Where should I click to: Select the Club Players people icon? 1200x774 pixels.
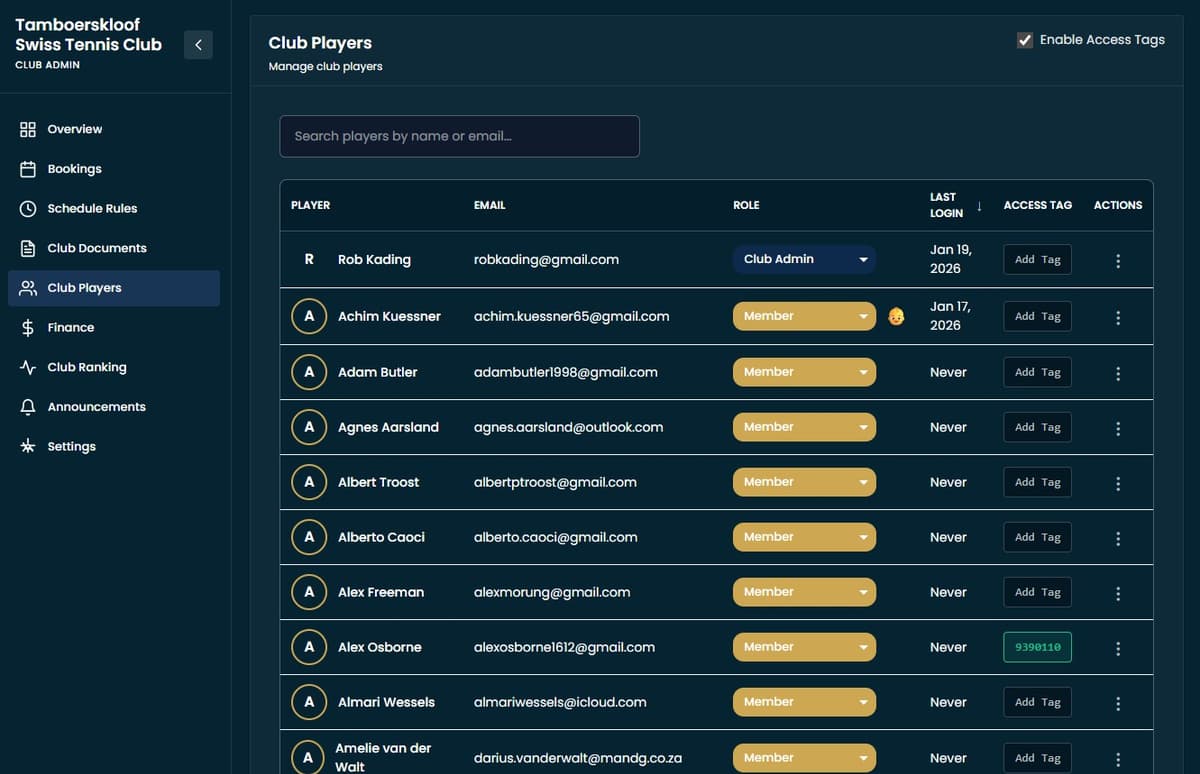27,288
